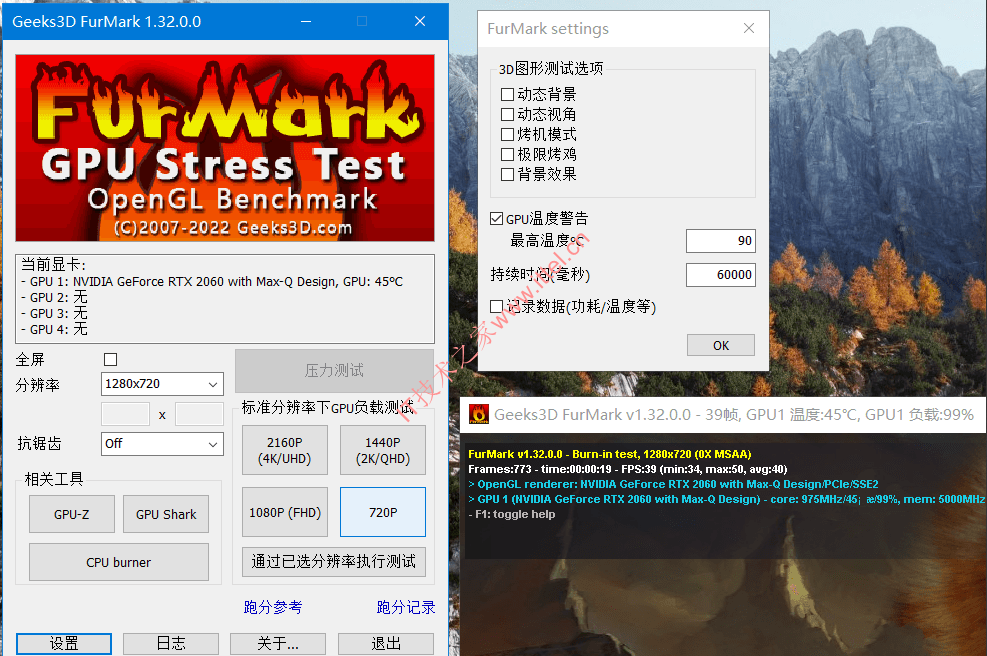Click GPU 1 NVIDIA GeForce RTX 2060 line
This screenshot has height=656, width=987.
[212, 281]
